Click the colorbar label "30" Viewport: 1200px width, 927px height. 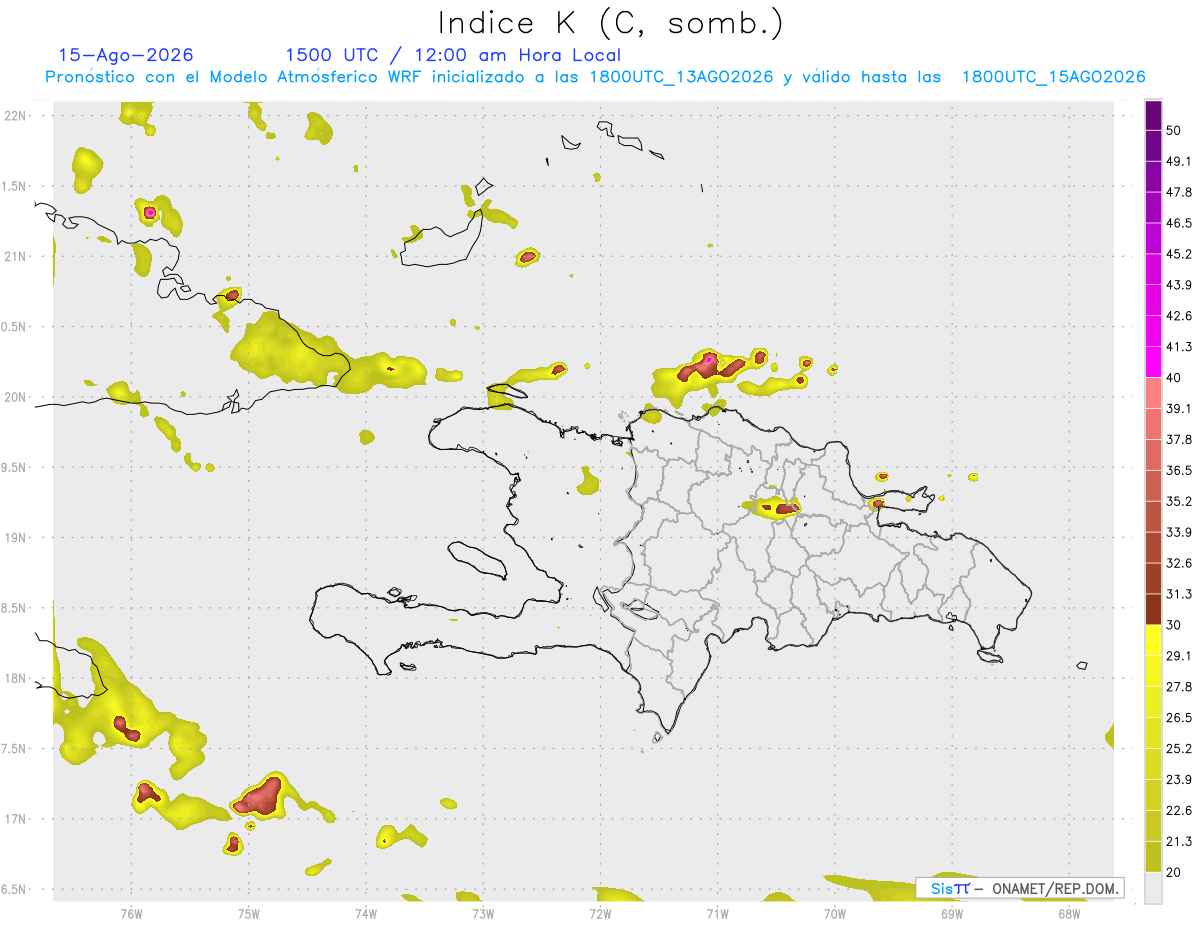pos(1173,625)
